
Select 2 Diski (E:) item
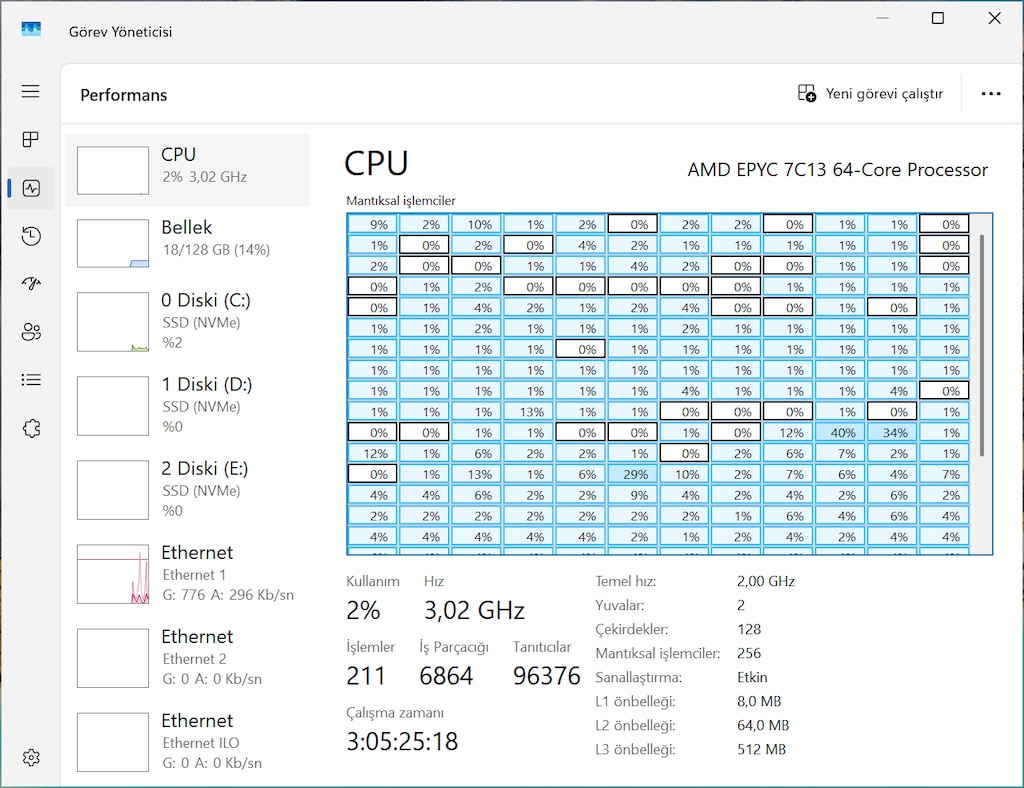187,490
